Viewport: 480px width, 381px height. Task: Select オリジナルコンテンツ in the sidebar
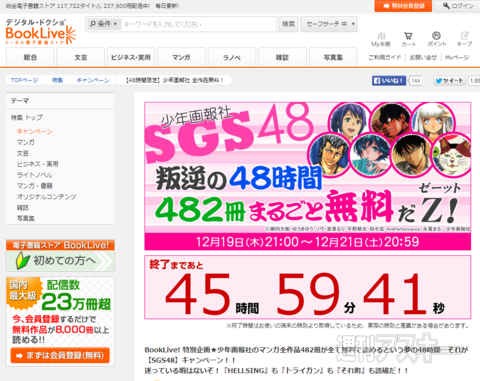click(x=46, y=197)
